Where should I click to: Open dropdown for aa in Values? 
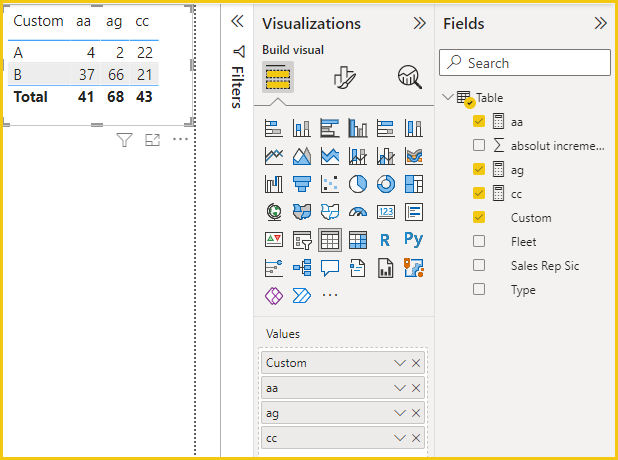point(400,388)
